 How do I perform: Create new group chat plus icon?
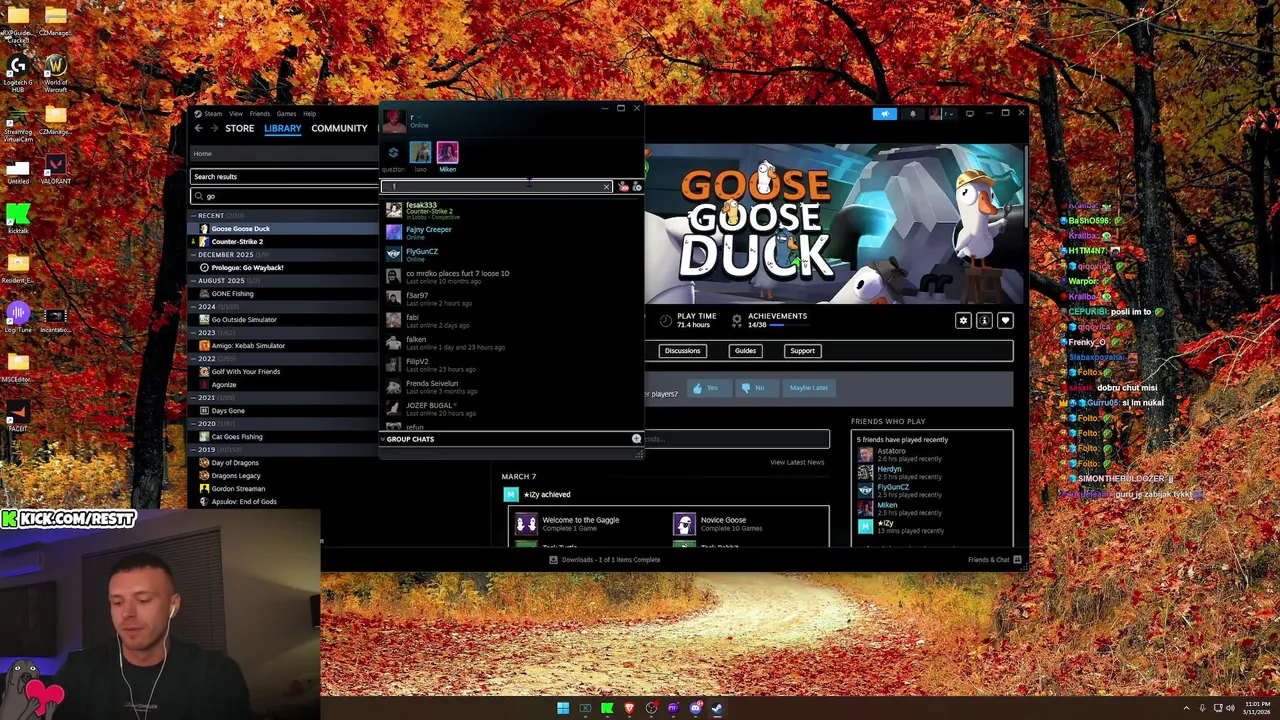coord(636,439)
